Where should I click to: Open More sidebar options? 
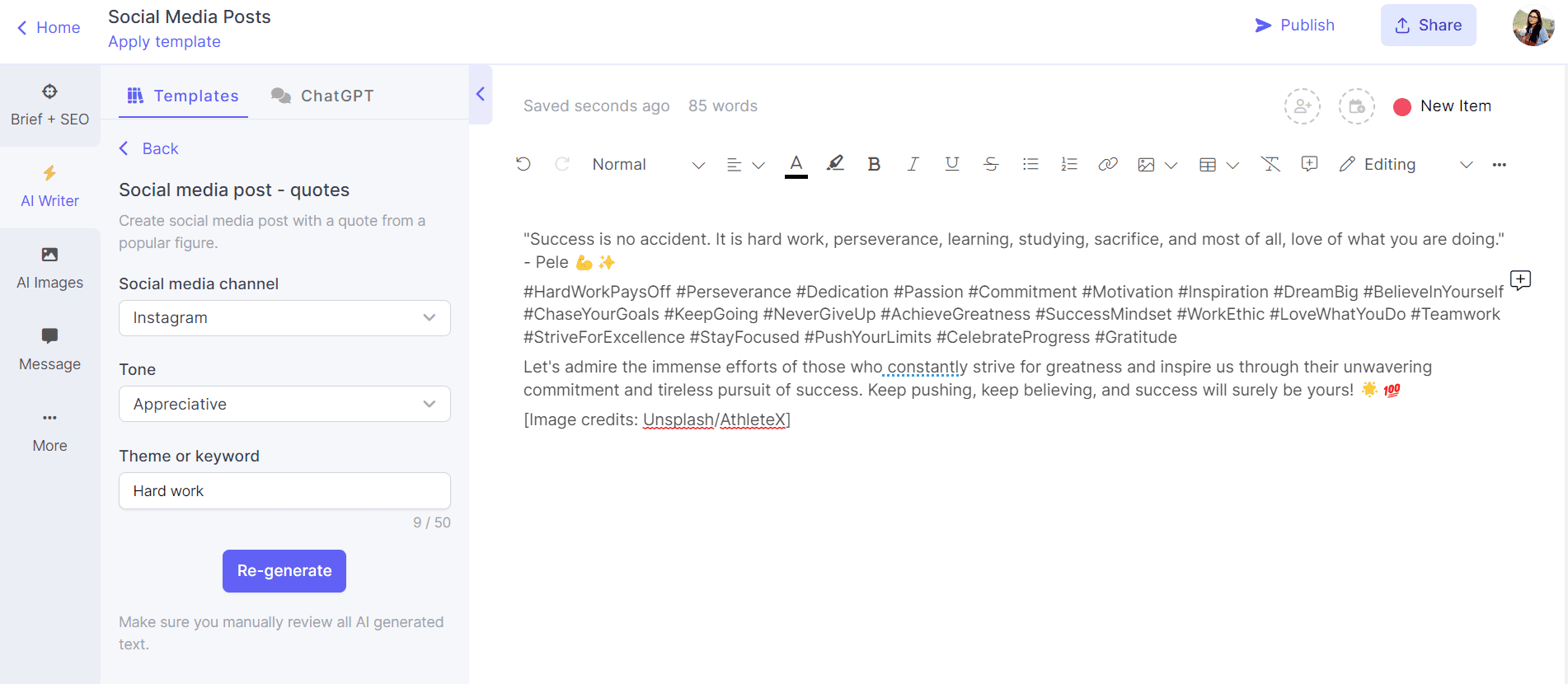point(50,432)
